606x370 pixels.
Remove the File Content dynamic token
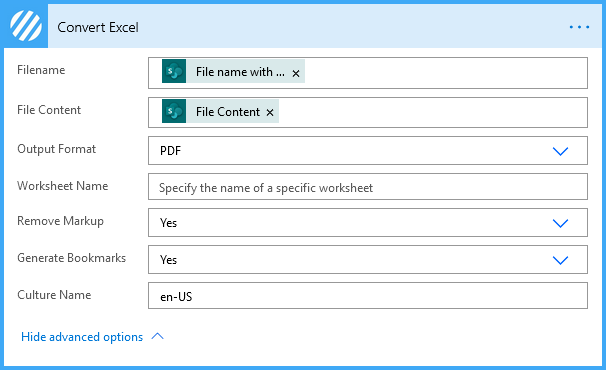point(270,113)
